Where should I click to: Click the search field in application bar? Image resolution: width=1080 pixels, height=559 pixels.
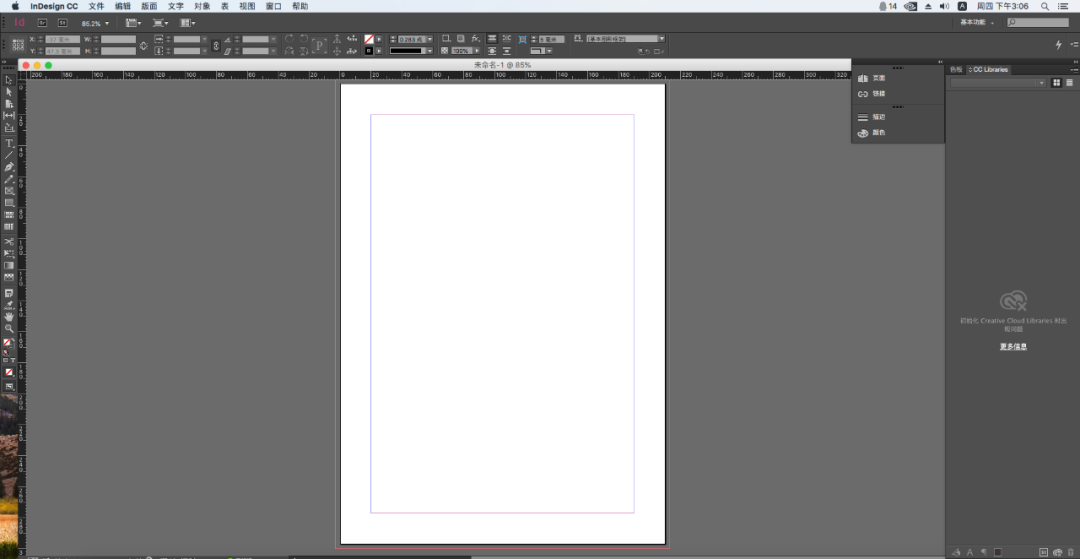(x=1038, y=23)
